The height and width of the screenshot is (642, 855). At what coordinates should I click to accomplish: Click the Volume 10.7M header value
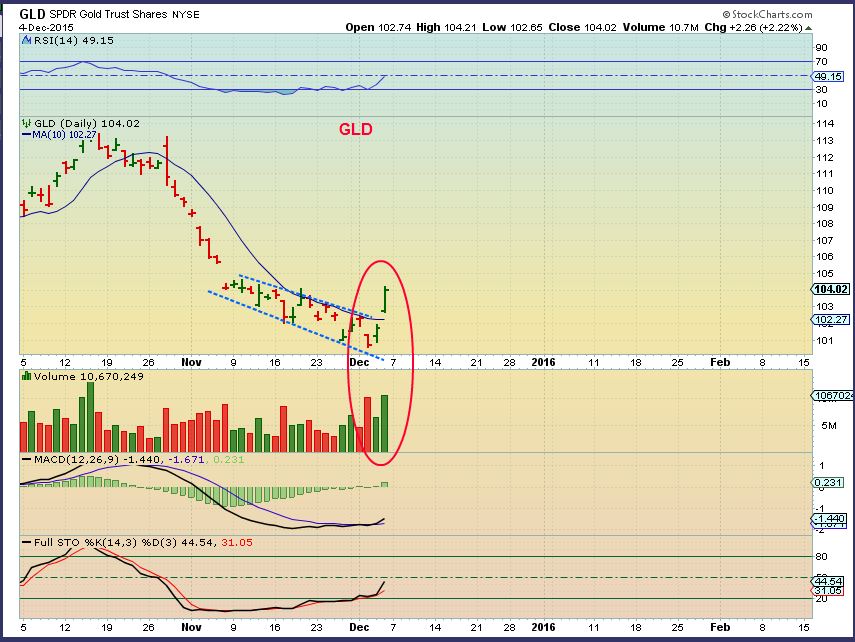coord(660,27)
